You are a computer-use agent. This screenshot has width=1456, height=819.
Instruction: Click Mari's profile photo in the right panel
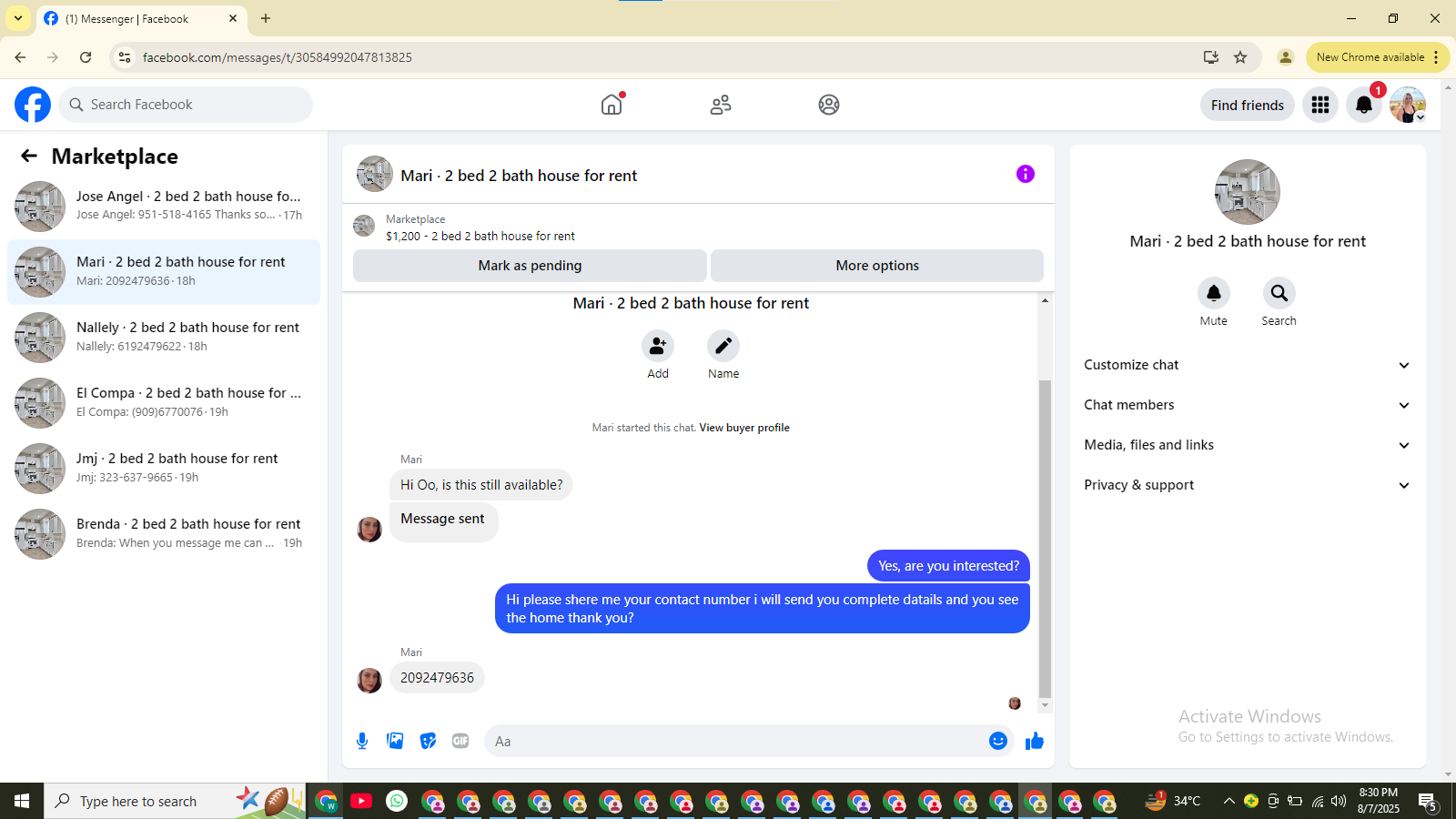click(1248, 192)
